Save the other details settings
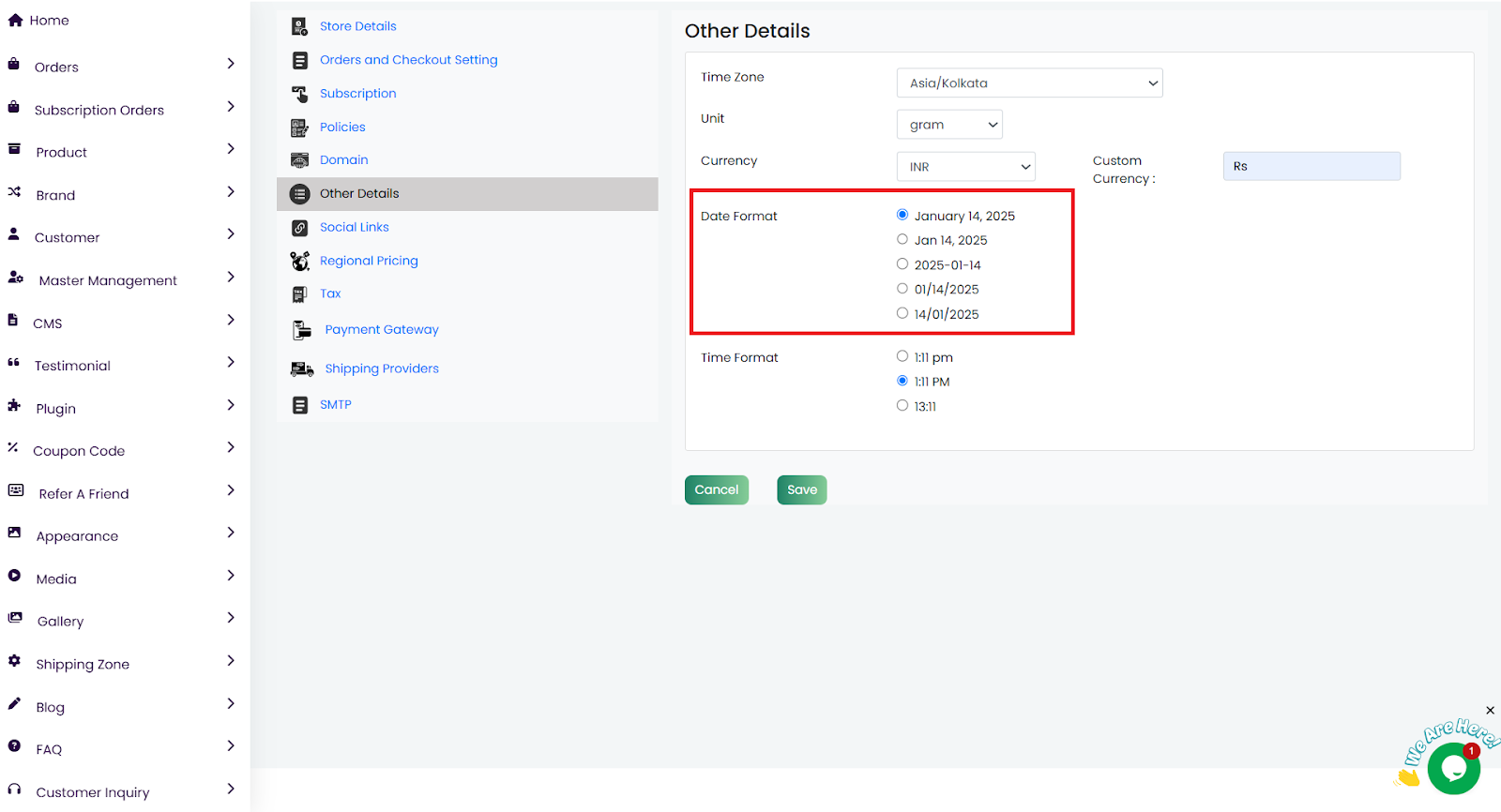Screen dimensions: 1501x812 (801, 489)
